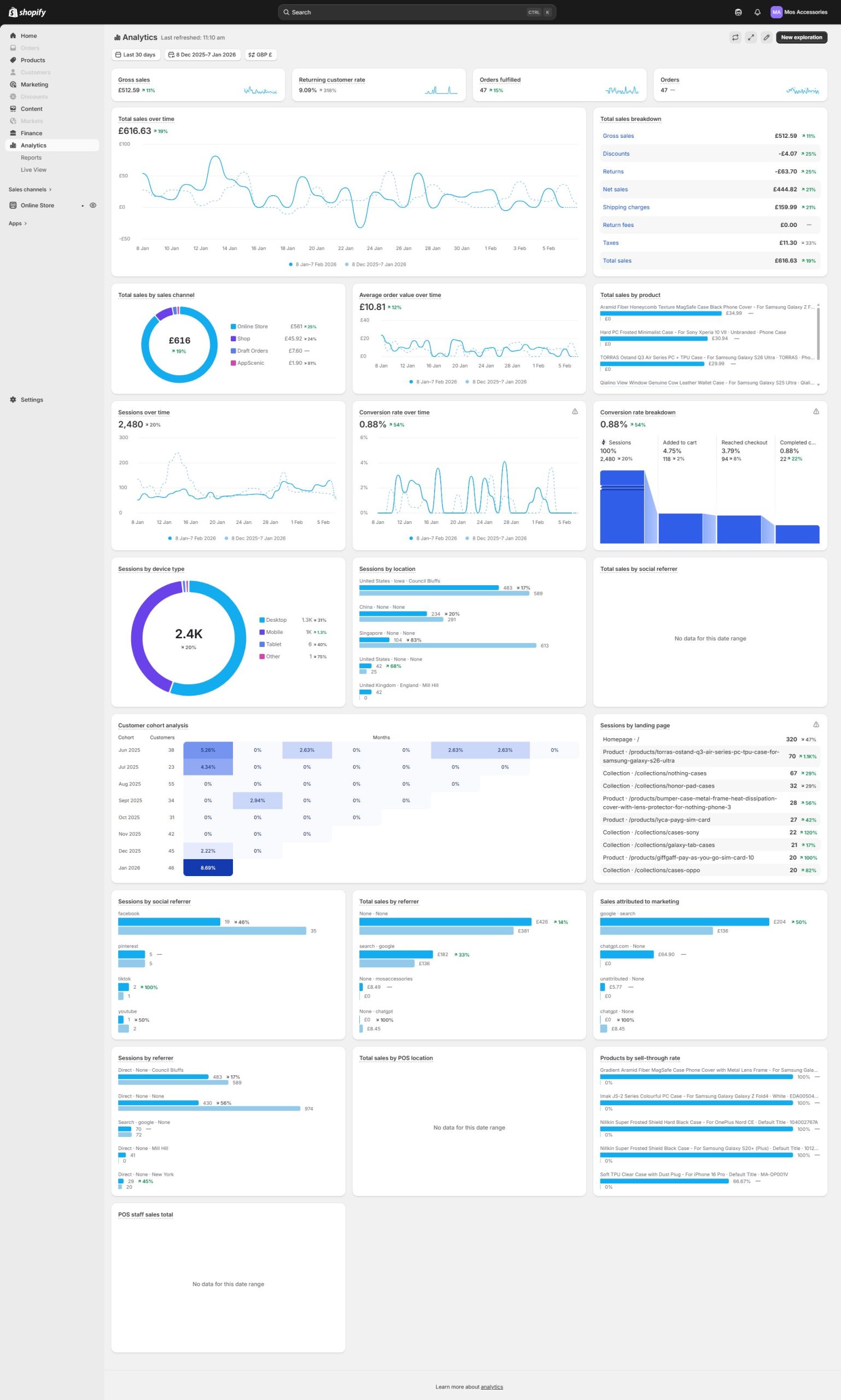The image size is (841, 1400).
Task: Click the fullscreen expand arrows icon
Action: [x=750, y=37]
